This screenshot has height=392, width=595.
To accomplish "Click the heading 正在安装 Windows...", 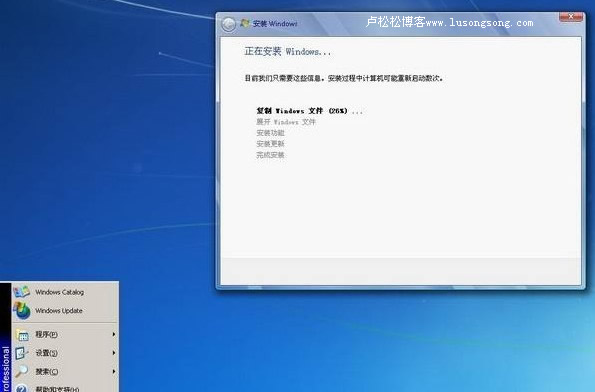I will pyautogui.click(x=287, y=51).
